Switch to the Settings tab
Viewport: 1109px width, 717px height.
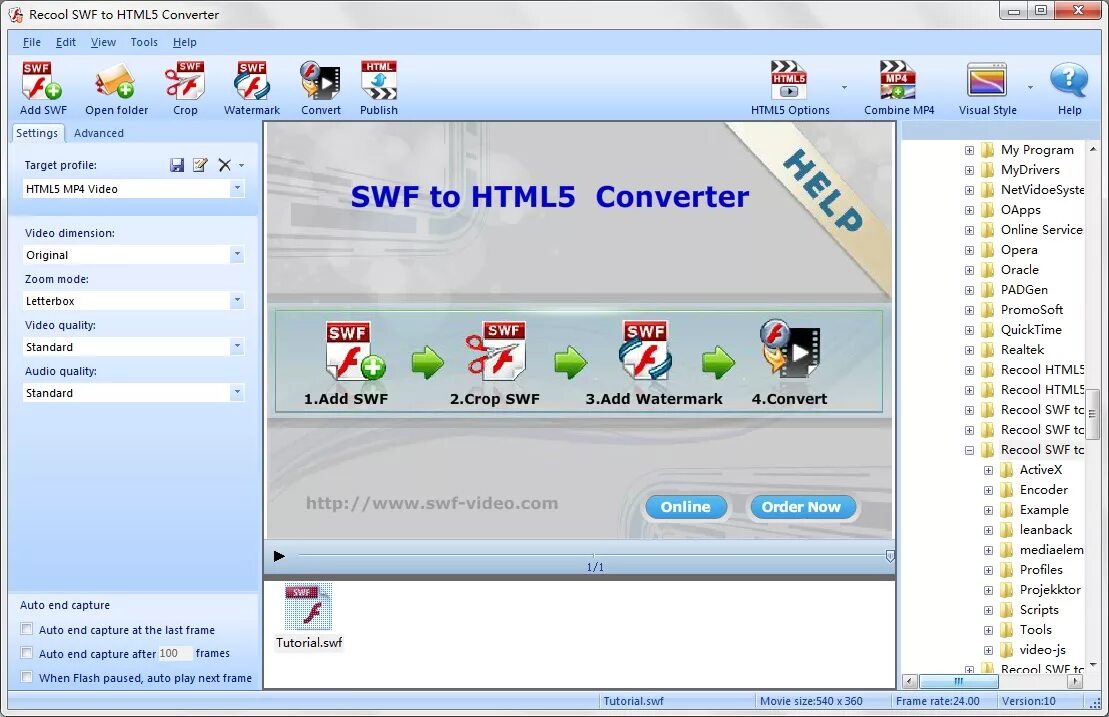pyautogui.click(x=37, y=133)
